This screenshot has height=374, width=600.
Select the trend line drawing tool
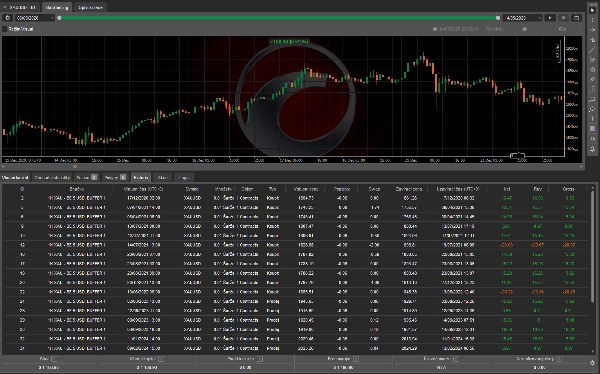(x=592, y=50)
